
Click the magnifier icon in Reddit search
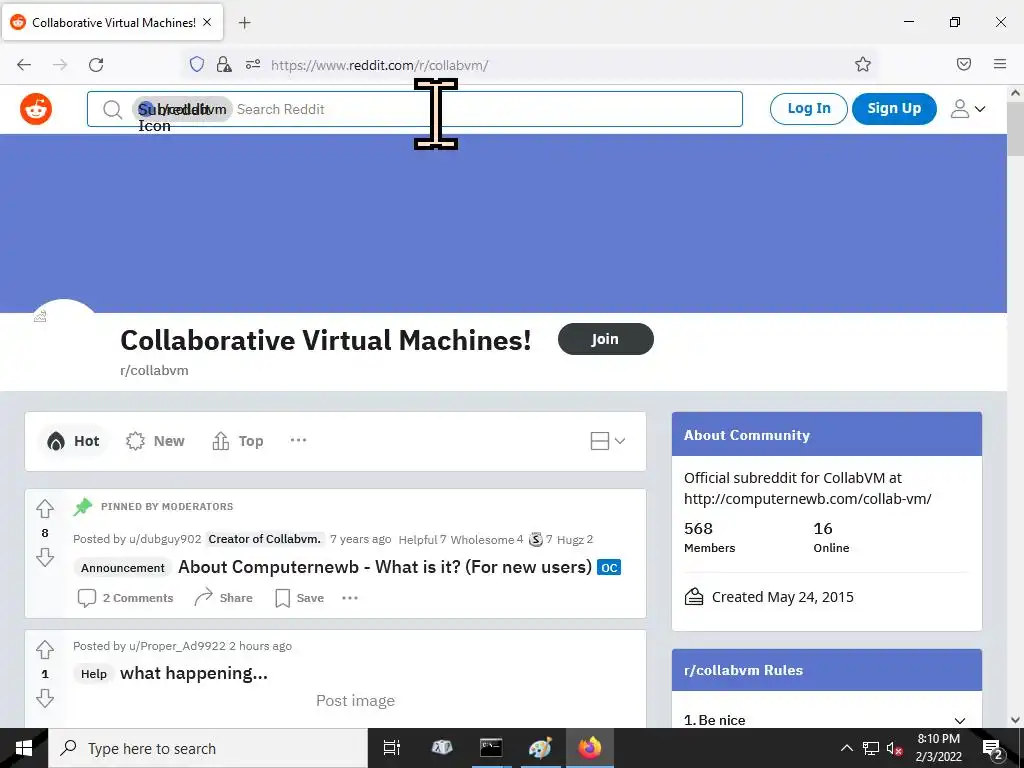(112, 109)
